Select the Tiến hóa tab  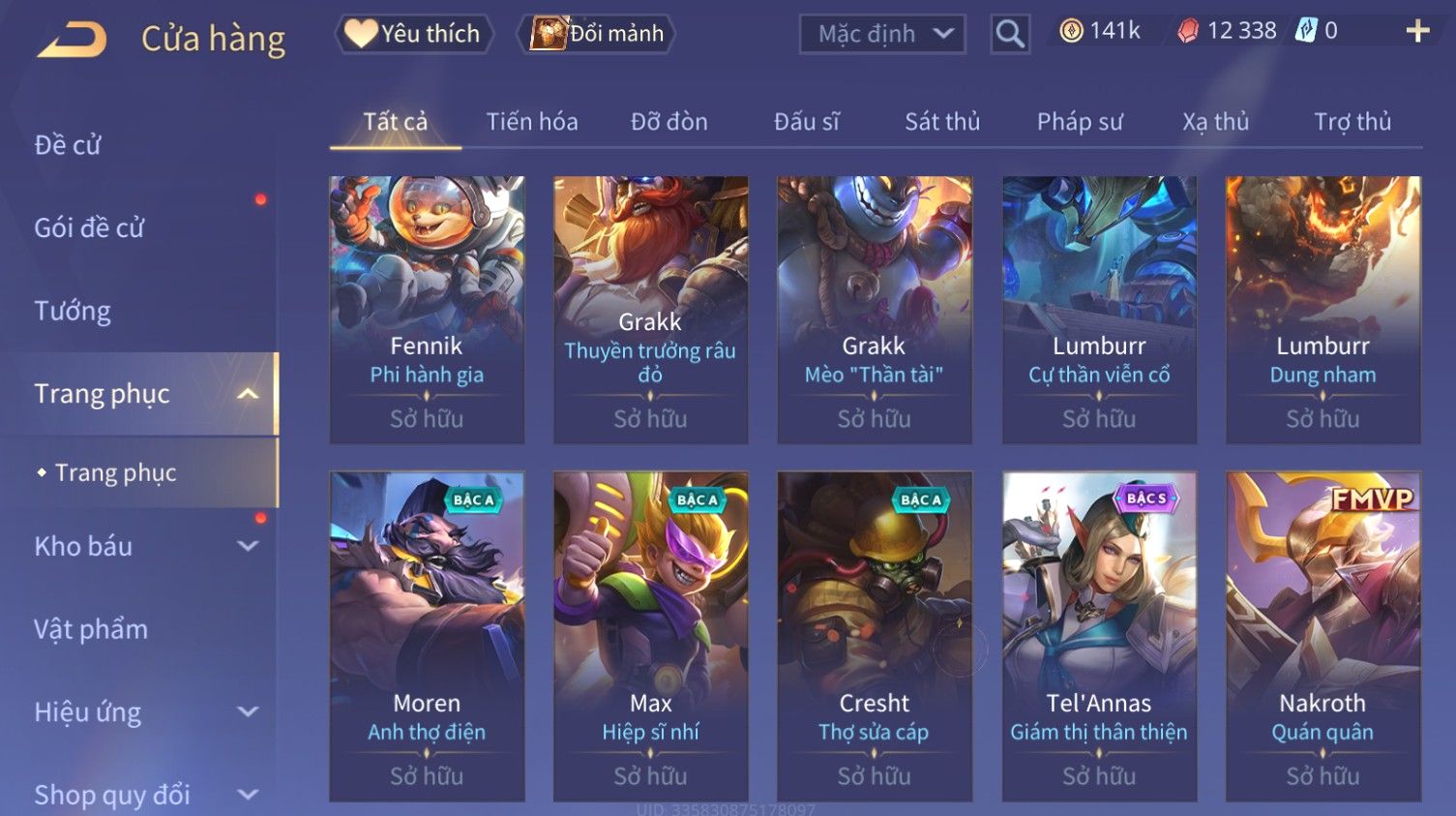532,122
